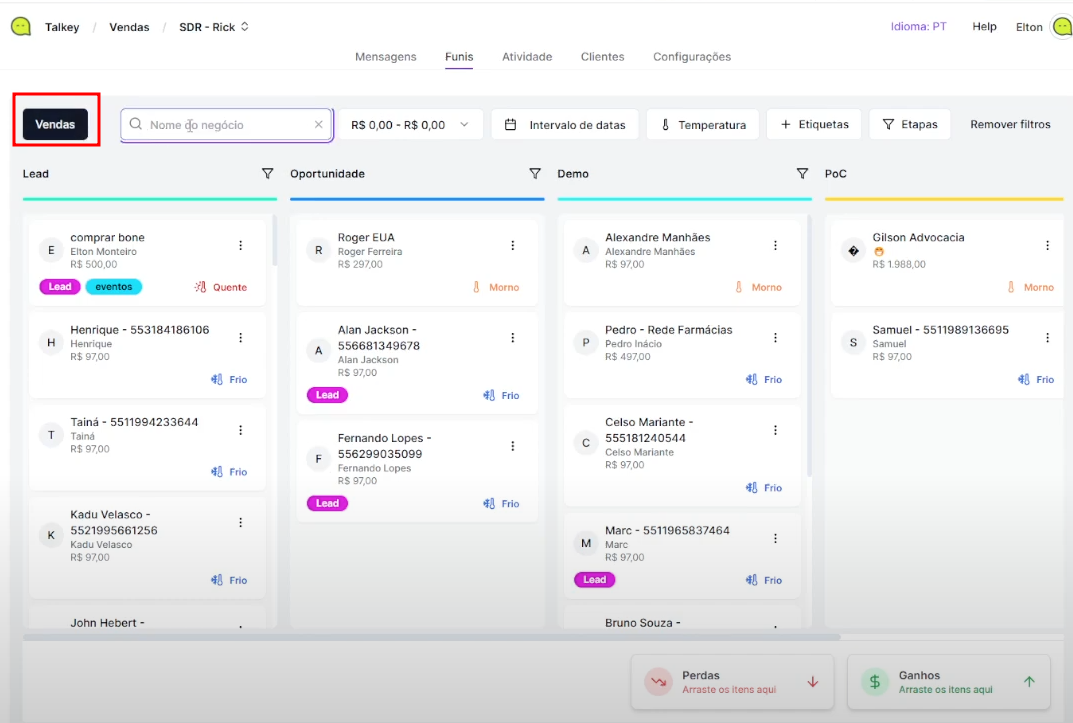The height and width of the screenshot is (723, 1073).
Task: Open three-dot menu on comprar bone card
Action: pos(240,245)
